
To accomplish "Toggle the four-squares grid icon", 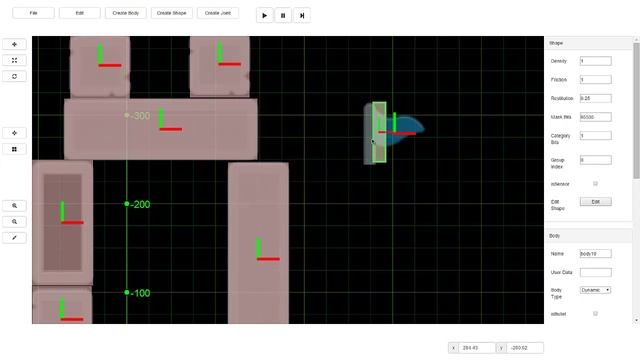I will click(x=14, y=149).
